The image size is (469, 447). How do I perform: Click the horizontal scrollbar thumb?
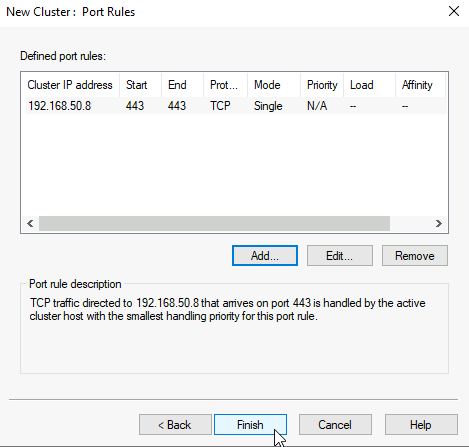click(214, 223)
